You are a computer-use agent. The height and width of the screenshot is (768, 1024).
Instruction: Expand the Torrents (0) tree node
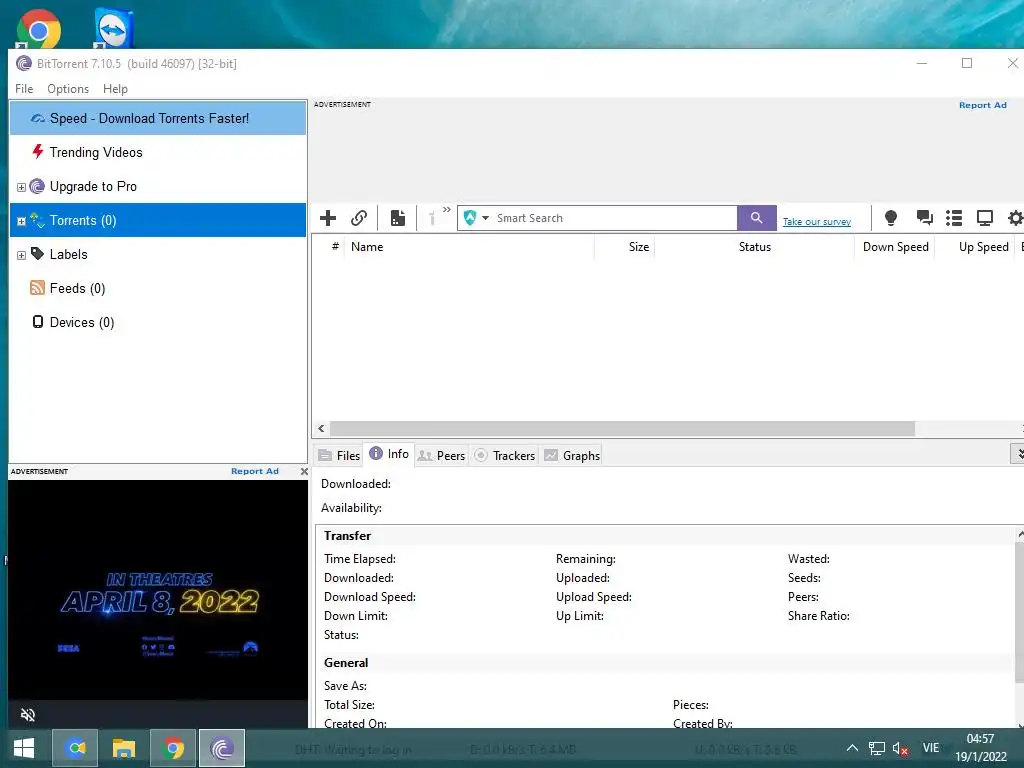[22, 221]
